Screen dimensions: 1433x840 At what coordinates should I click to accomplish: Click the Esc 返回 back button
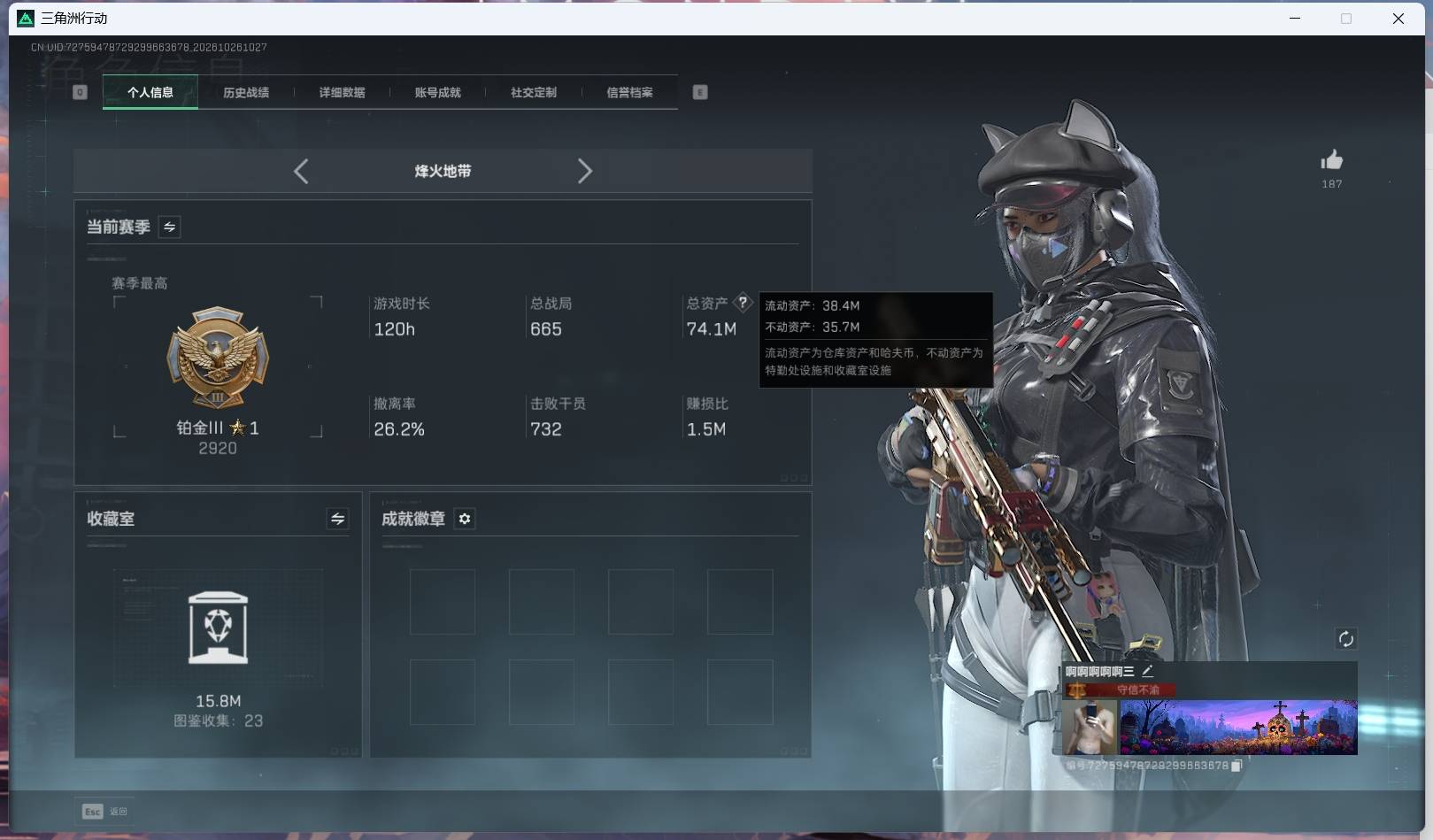(x=105, y=811)
